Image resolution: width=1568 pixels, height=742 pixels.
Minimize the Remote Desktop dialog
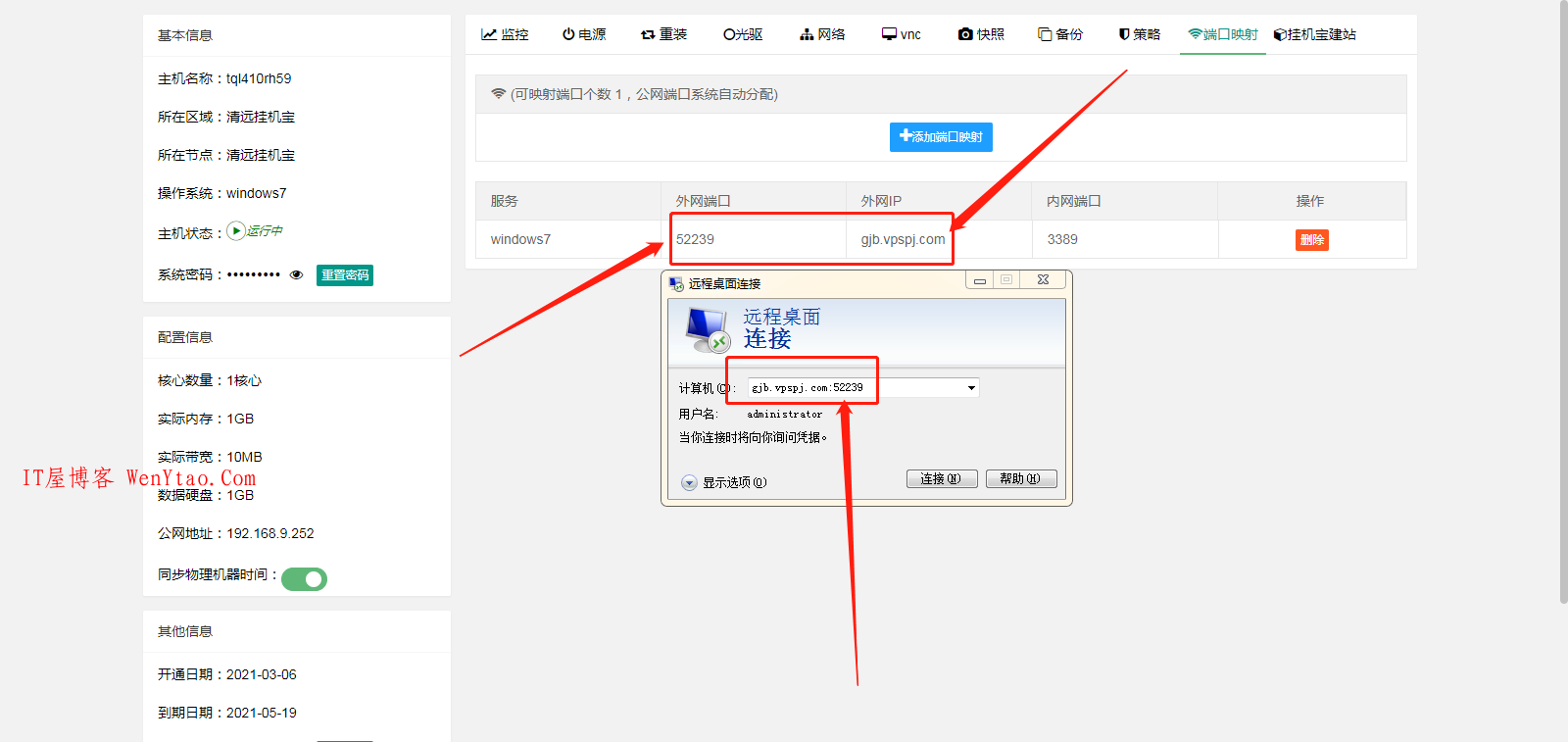click(x=979, y=280)
